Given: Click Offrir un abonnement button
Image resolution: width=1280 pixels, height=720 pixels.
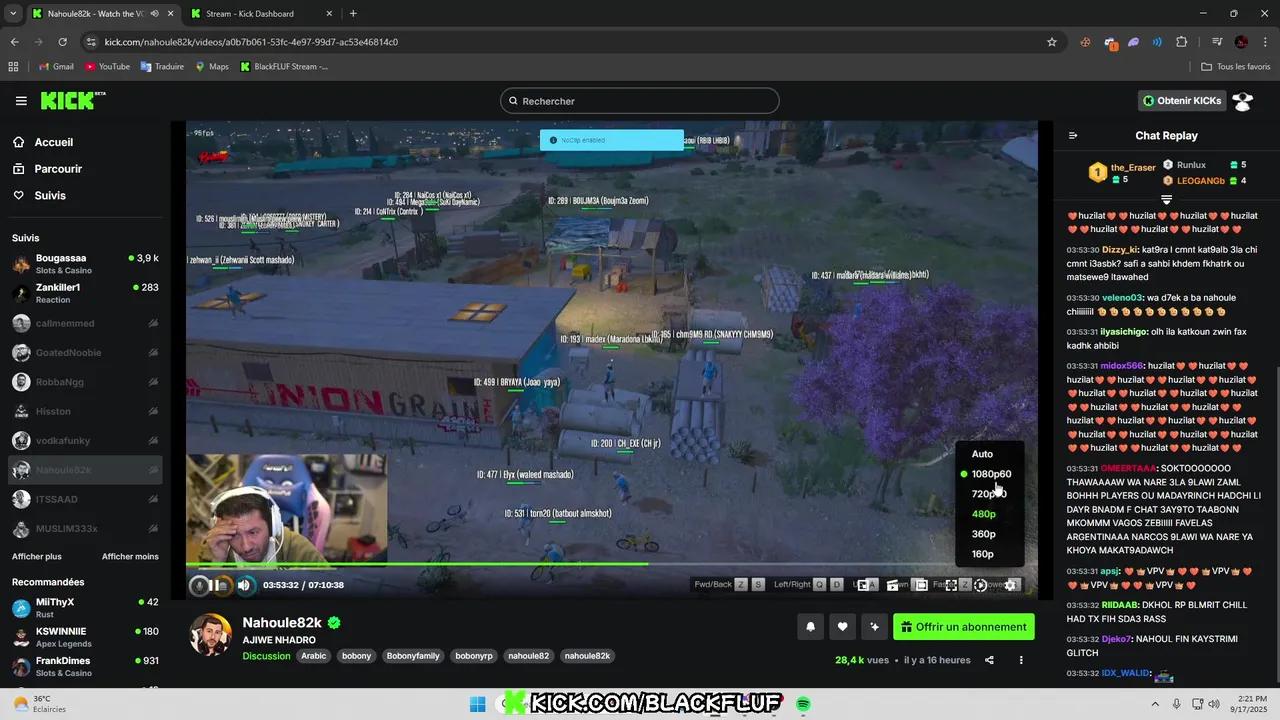Looking at the screenshot, I should click(964, 627).
